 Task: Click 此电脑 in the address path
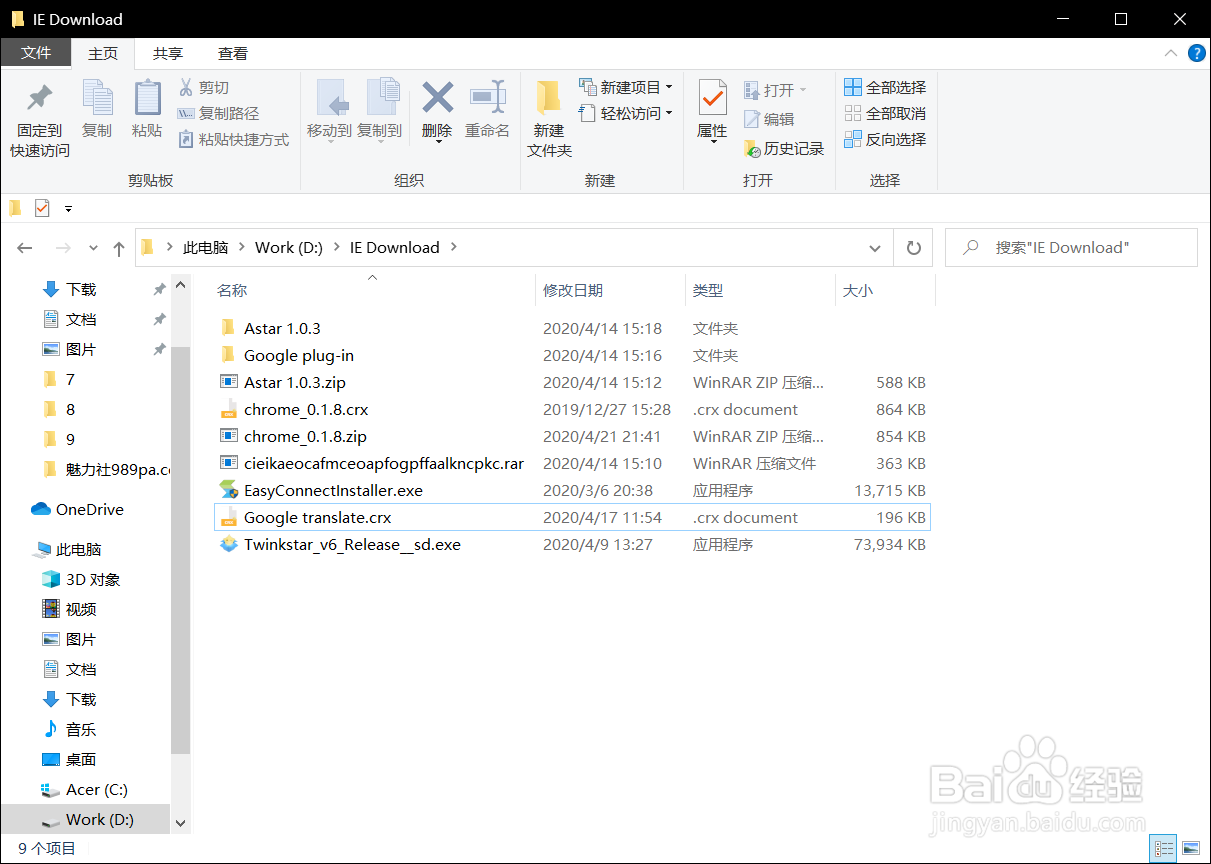(x=205, y=248)
